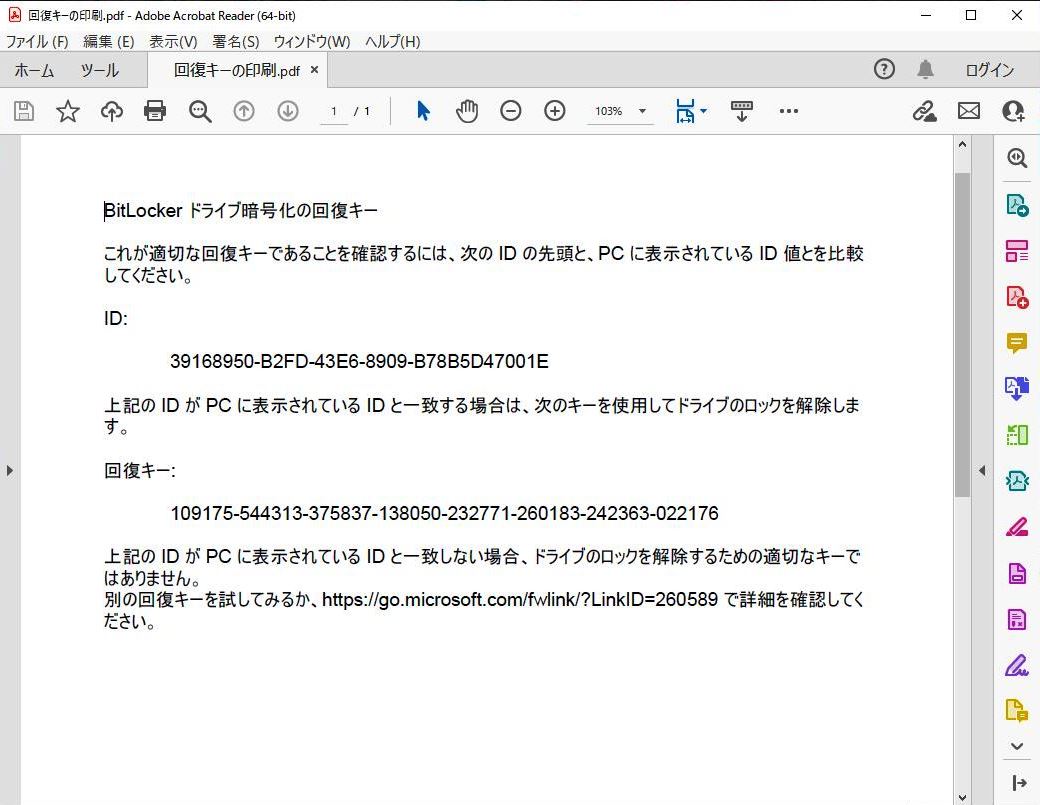
Task: Close the 回復キーの印刷.pdf tab
Action: [314, 70]
